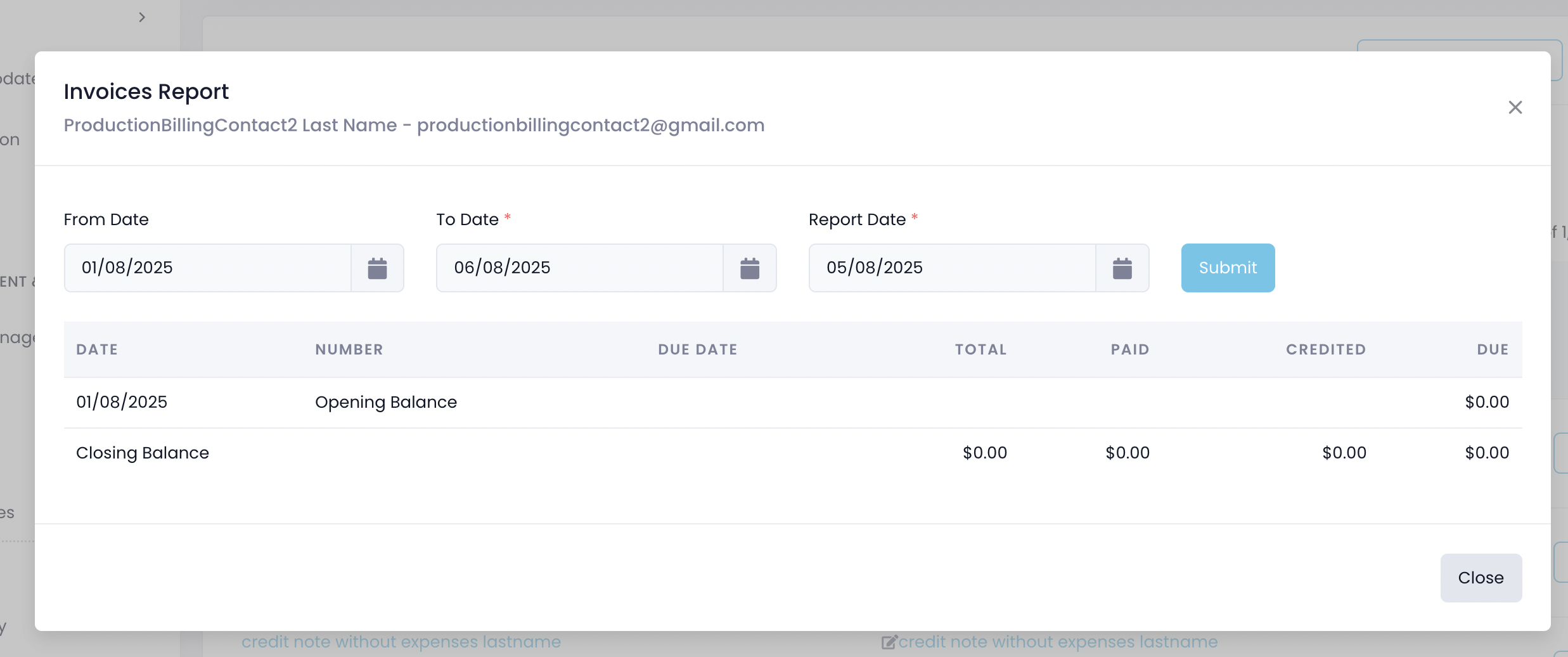The width and height of the screenshot is (1568, 657).
Task: Expand the sidebar using the chevron arrow
Action: pyautogui.click(x=142, y=17)
